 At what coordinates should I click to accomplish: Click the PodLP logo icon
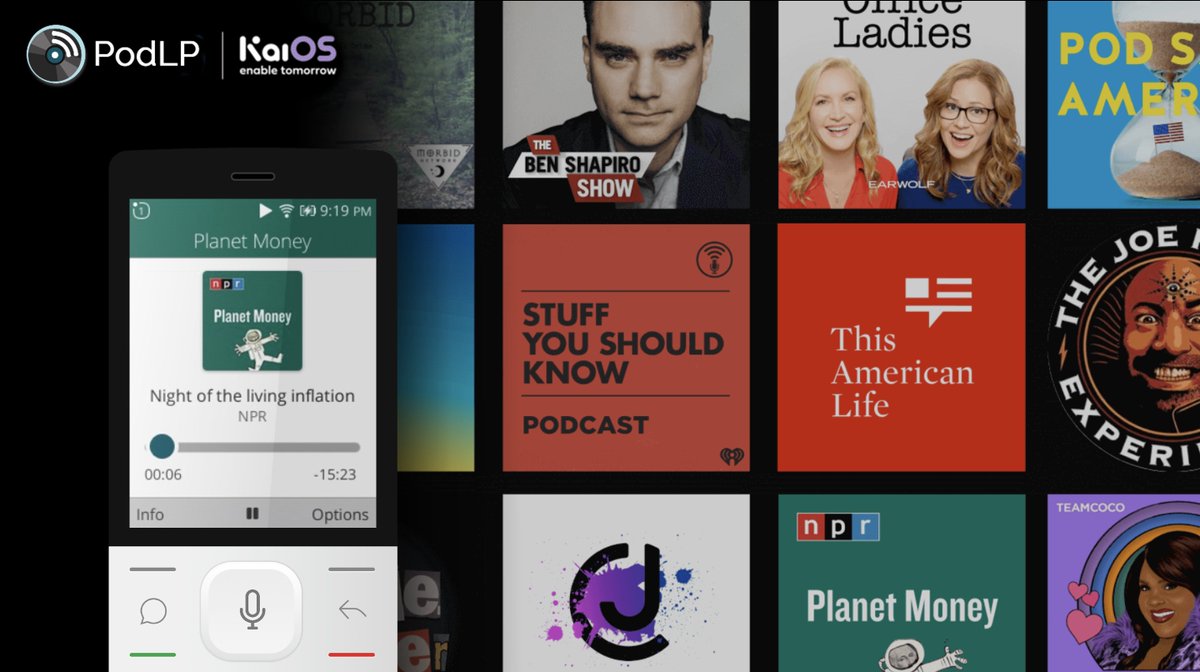(x=56, y=52)
